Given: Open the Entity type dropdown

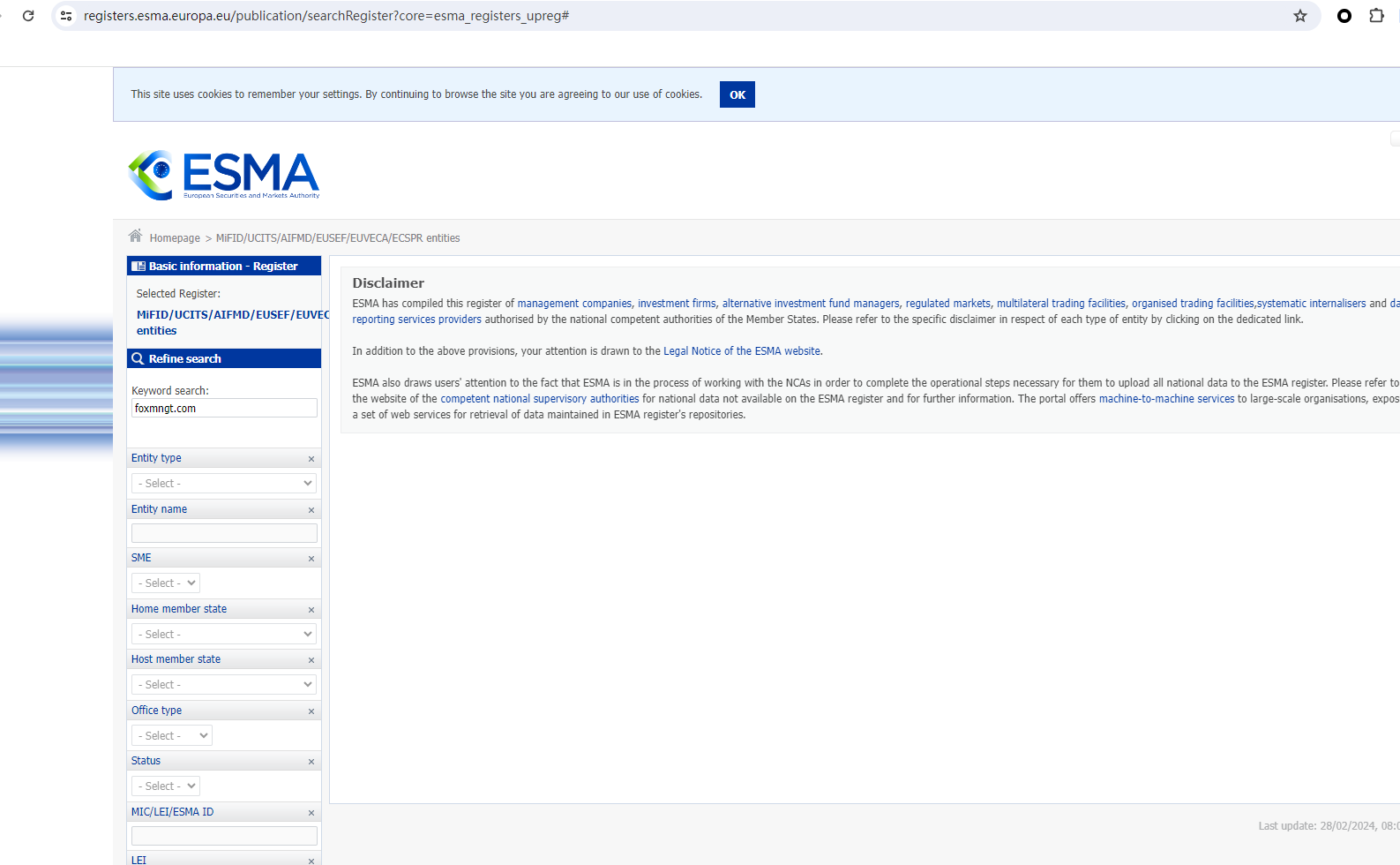Looking at the screenshot, I should (224, 484).
